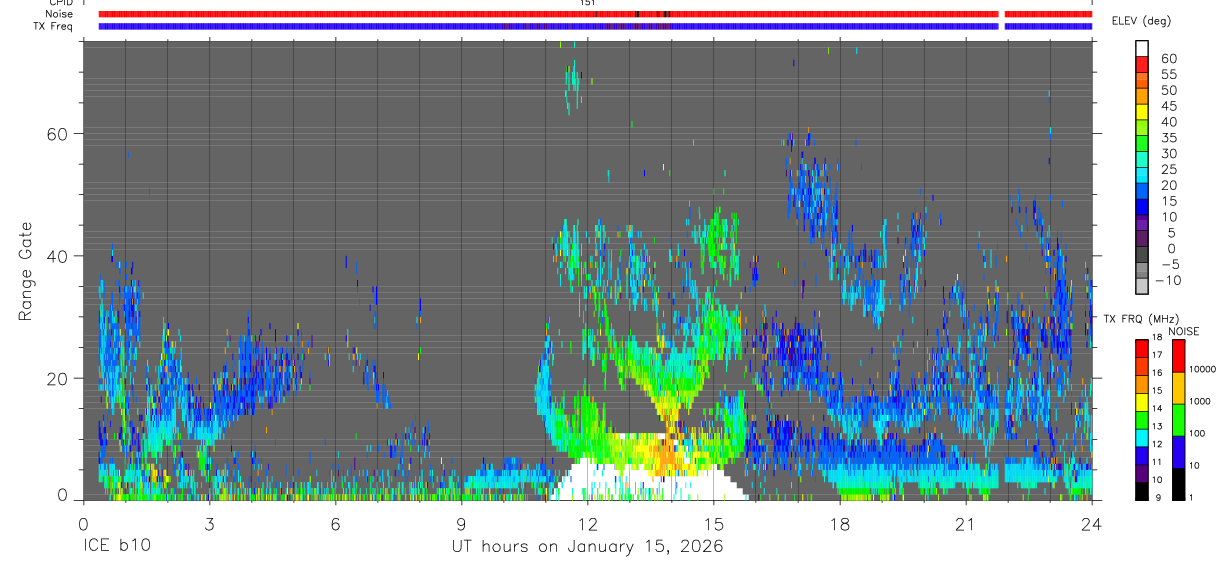The height and width of the screenshot is (567, 1228).
Task: Pick the black 1–10 NOISE swatch
Action: pyautogui.click(x=1178, y=483)
